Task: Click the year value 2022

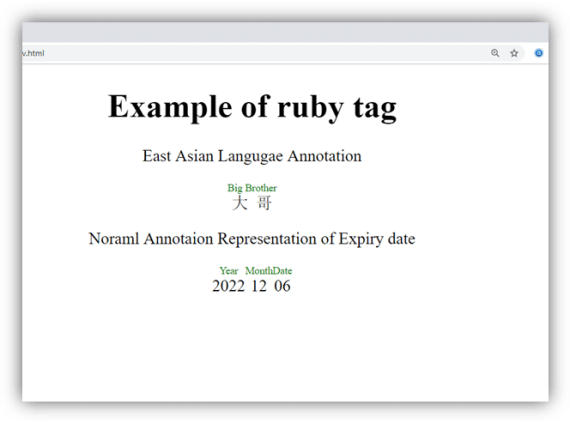Action: pos(229,286)
